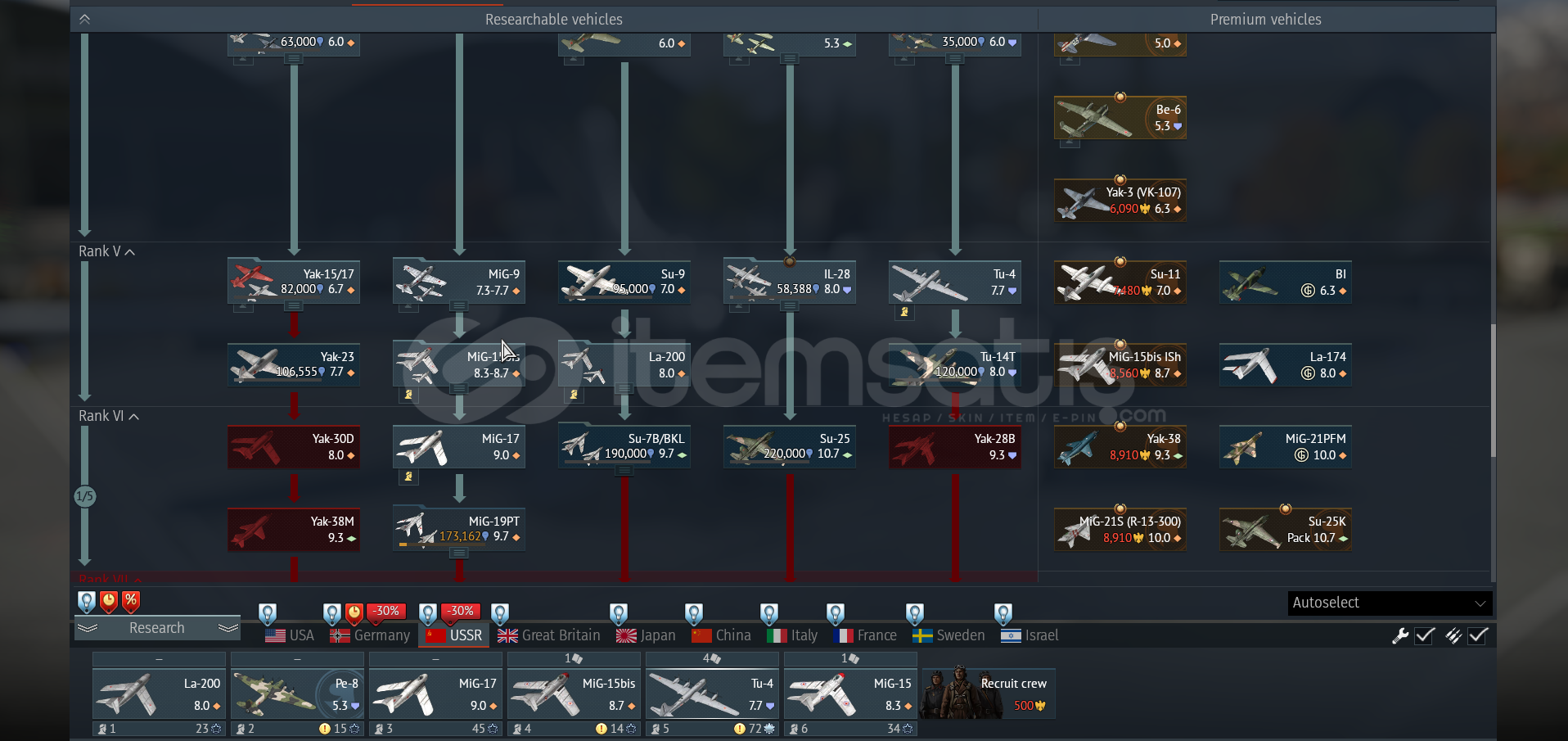Click the lightbulb marker above China
The image size is (1568, 741).
pyautogui.click(x=694, y=613)
